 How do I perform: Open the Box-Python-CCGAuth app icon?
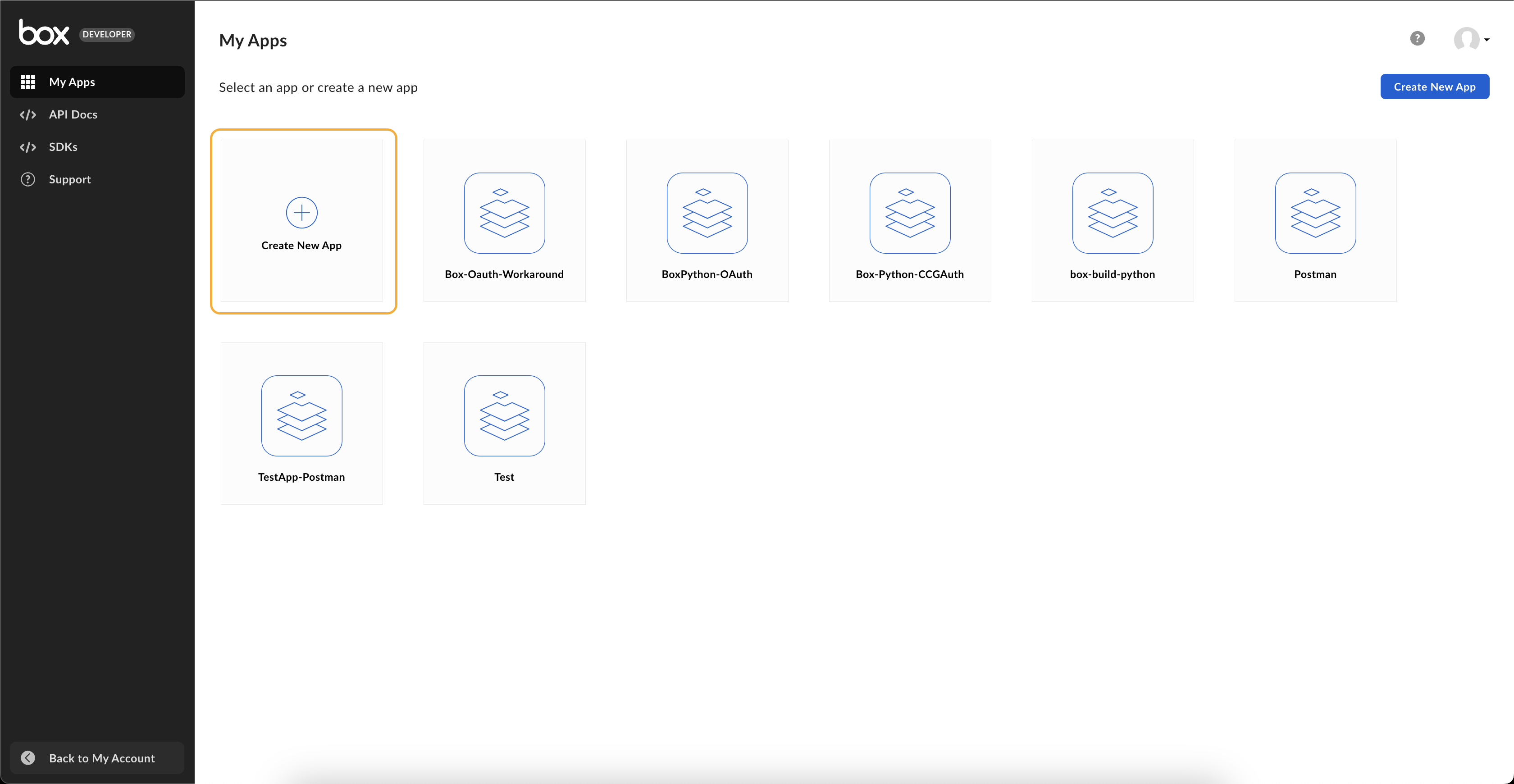[x=910, y=213]
